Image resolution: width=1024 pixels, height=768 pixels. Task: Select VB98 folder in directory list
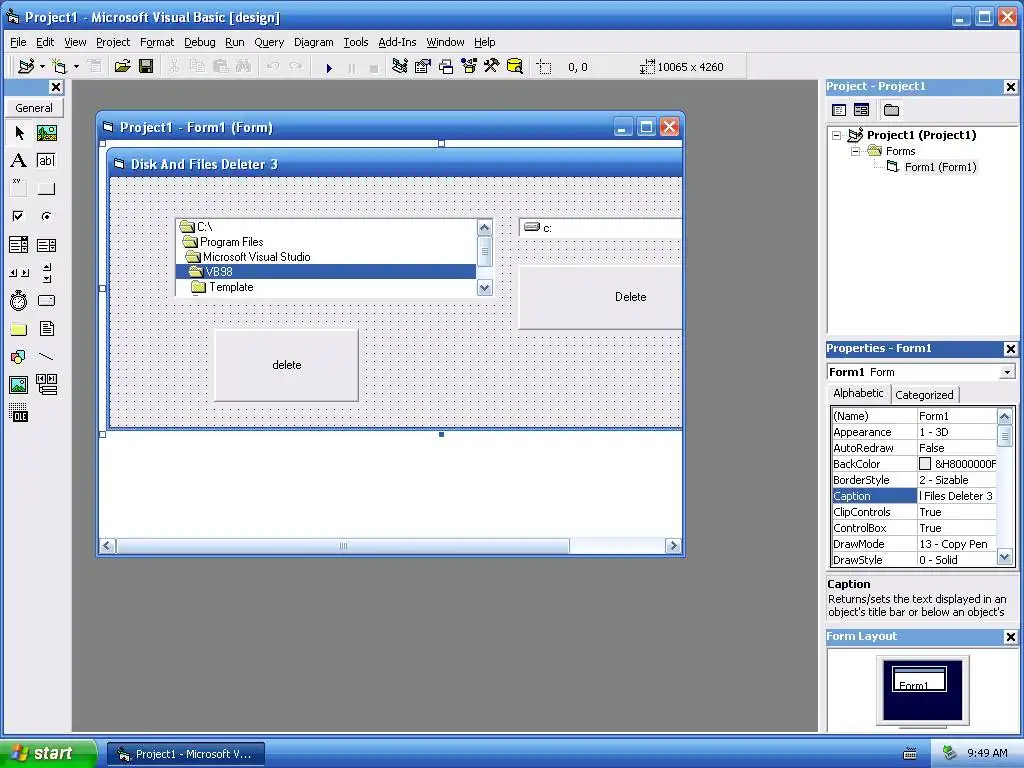coord(326,272)
